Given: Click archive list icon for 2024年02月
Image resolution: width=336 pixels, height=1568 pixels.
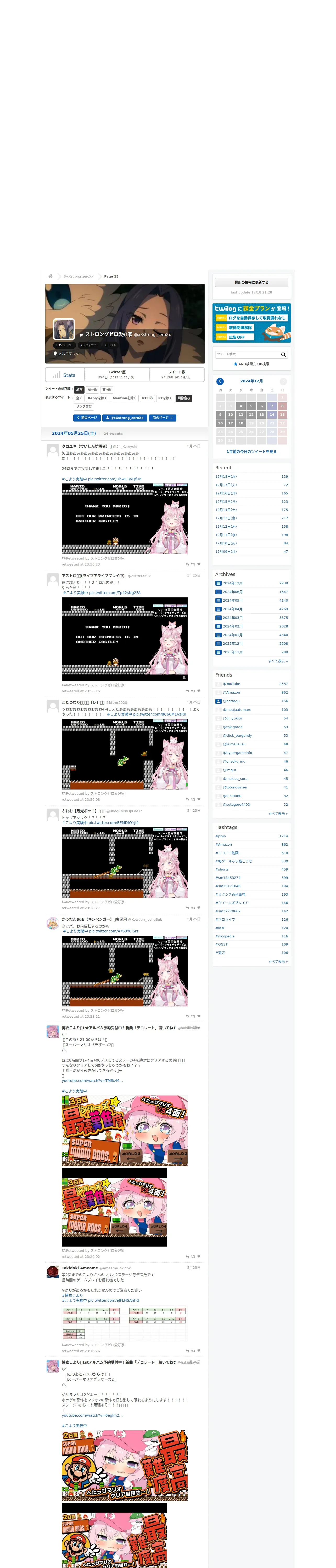Looking at the screenshot, I should 218,626.
